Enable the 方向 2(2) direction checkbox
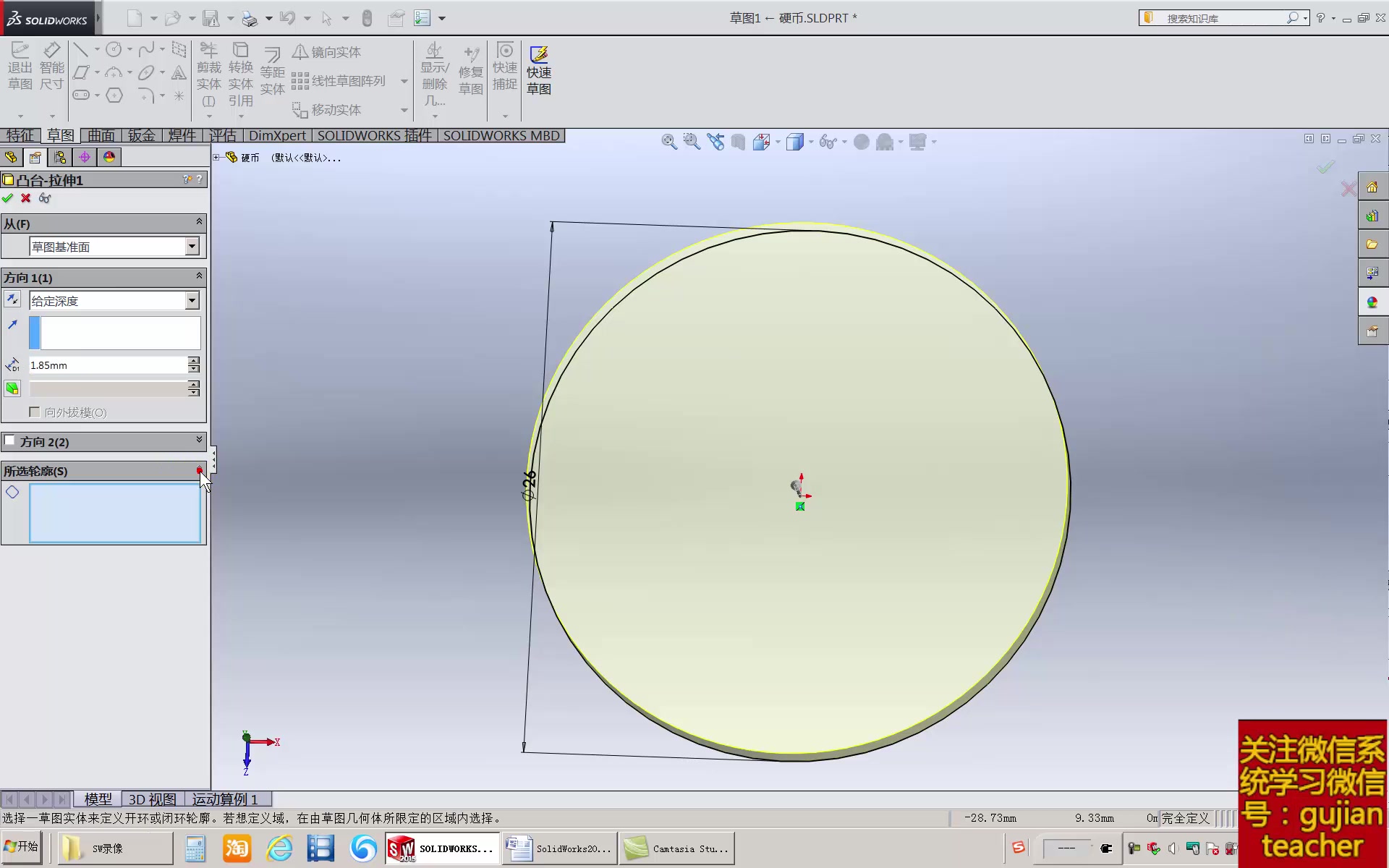The image size is (1389, 868). tap(11, 441)
